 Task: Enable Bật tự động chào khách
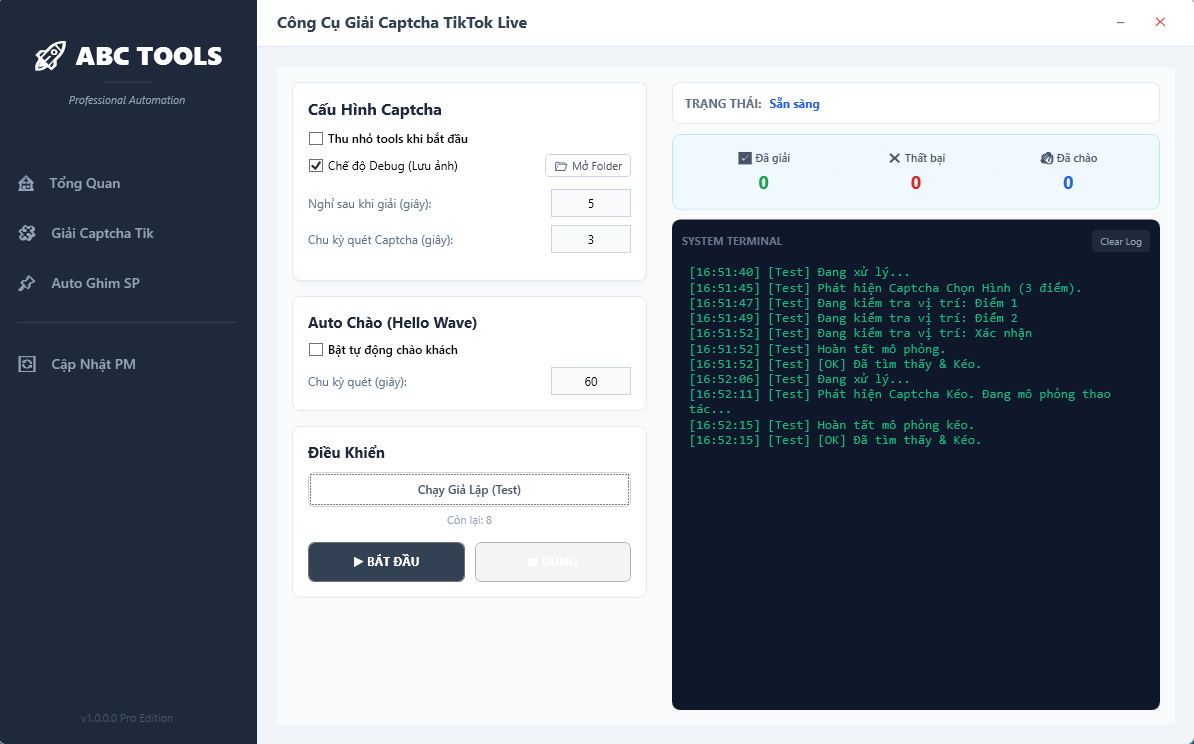(316, 350)
